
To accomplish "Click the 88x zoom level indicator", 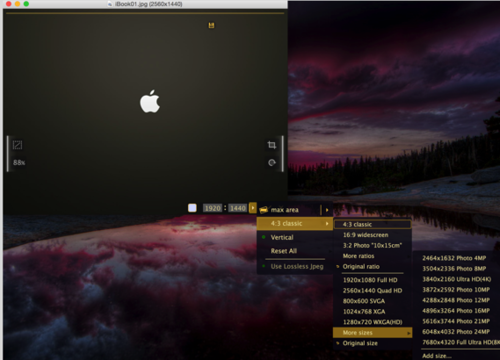I will click(x=19, y=163).
